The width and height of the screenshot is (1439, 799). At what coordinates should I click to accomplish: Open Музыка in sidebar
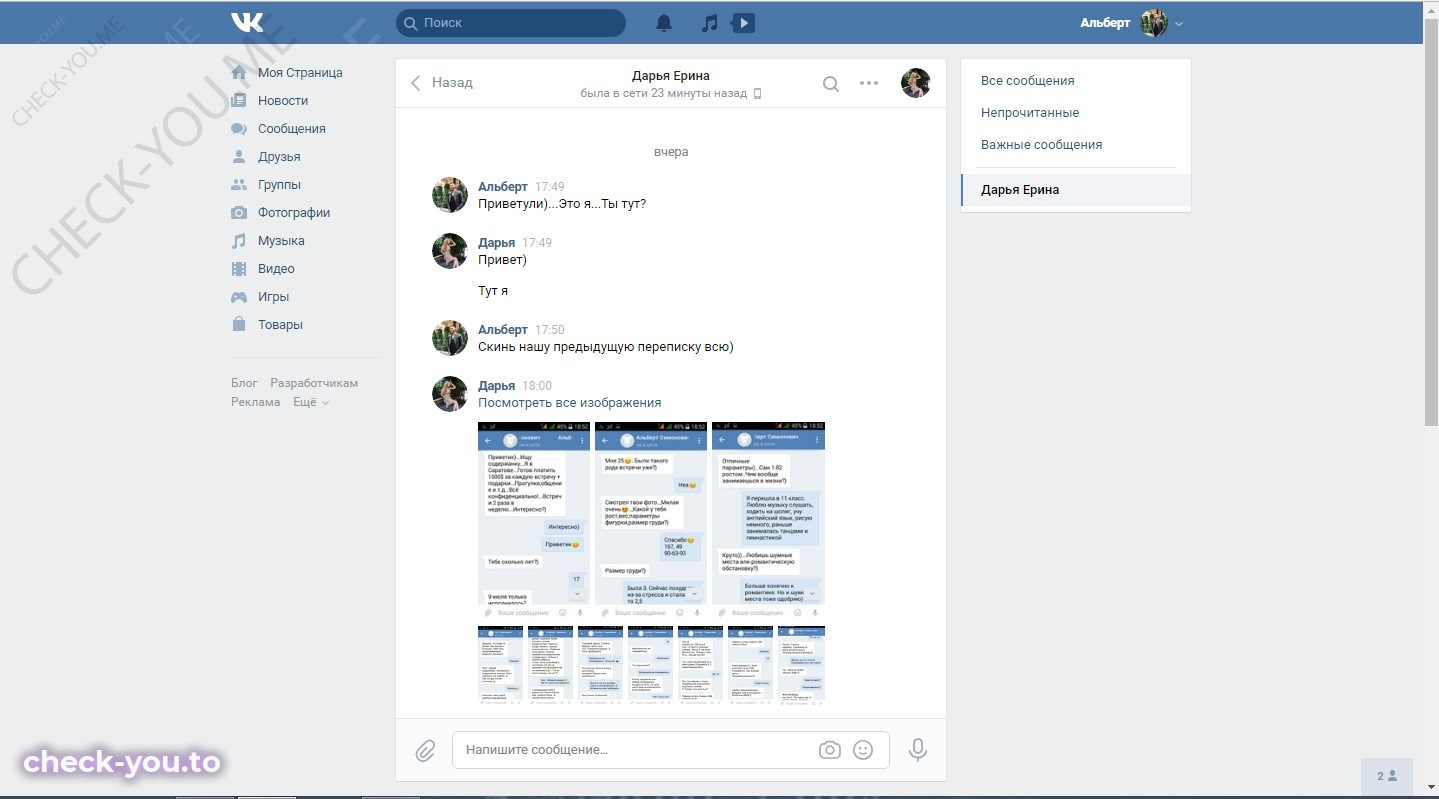281,241
